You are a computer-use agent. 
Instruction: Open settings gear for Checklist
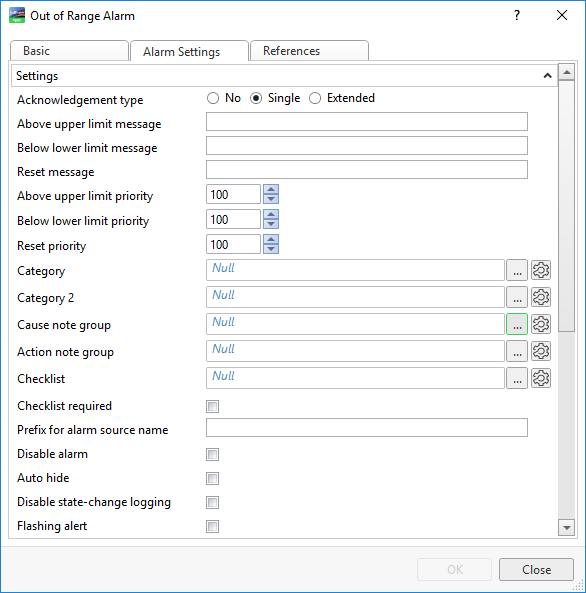click(541, 378)
